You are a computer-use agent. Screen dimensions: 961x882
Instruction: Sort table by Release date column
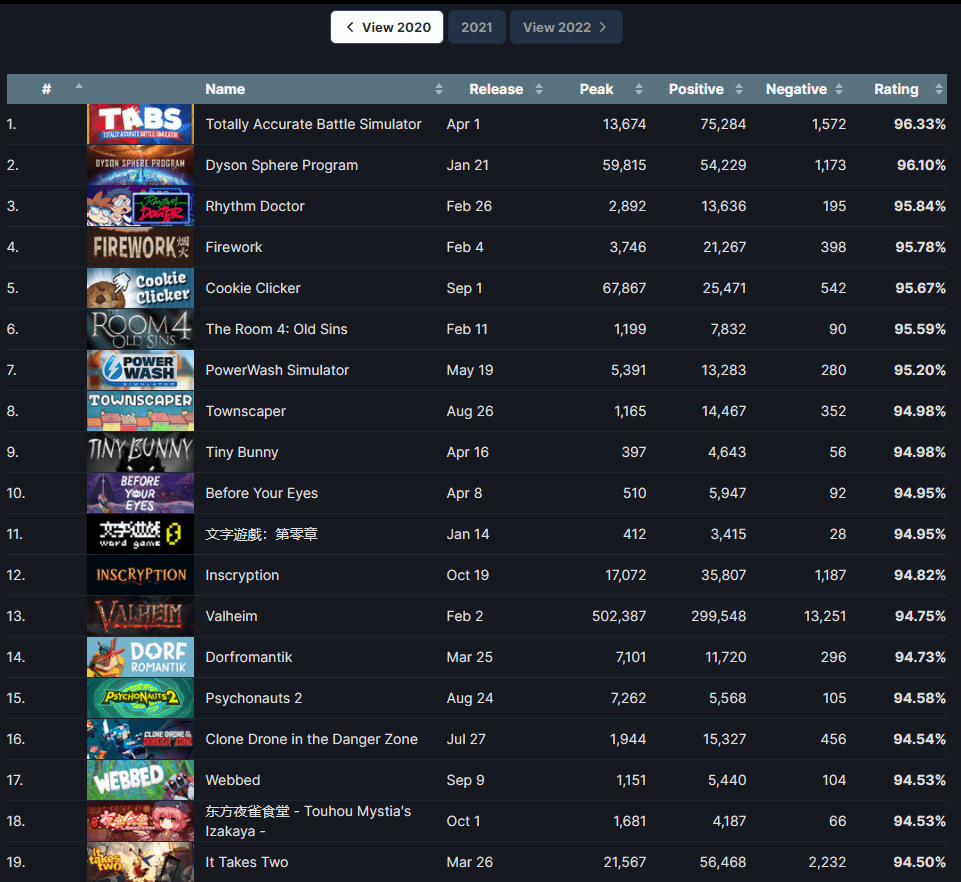tap(496, 89)
